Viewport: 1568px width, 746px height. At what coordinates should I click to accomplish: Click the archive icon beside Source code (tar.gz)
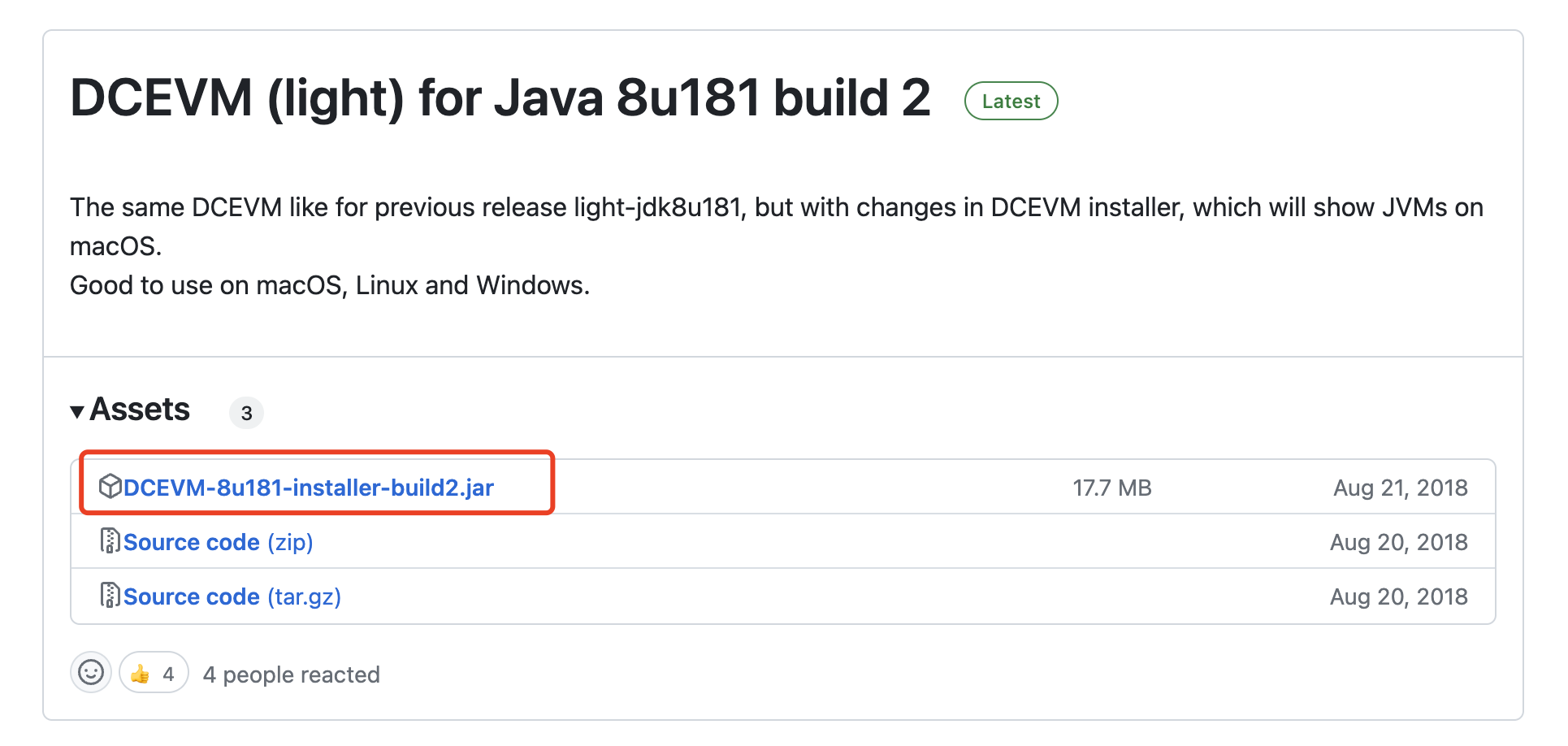pos(110,596)
